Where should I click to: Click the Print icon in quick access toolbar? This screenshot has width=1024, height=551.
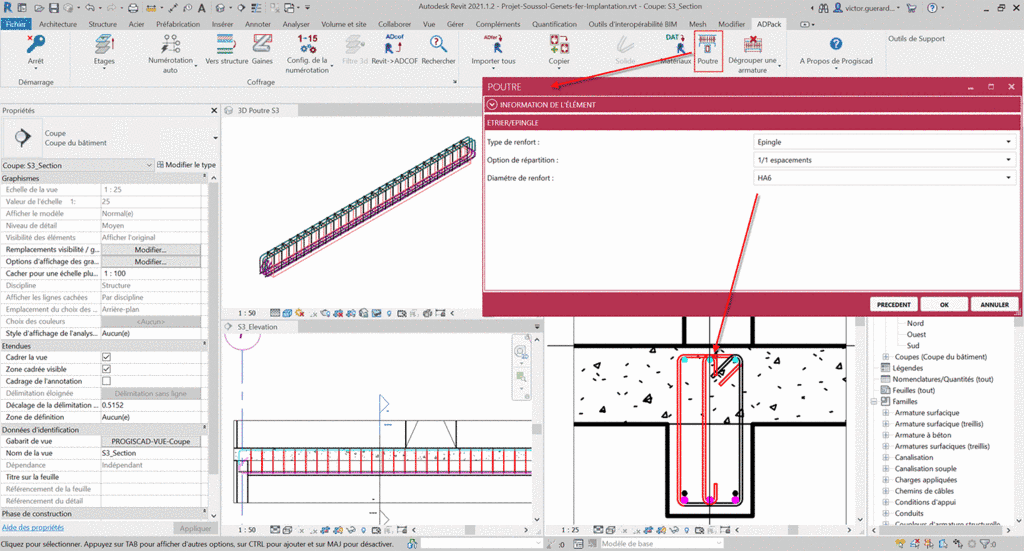click(133, 8)
